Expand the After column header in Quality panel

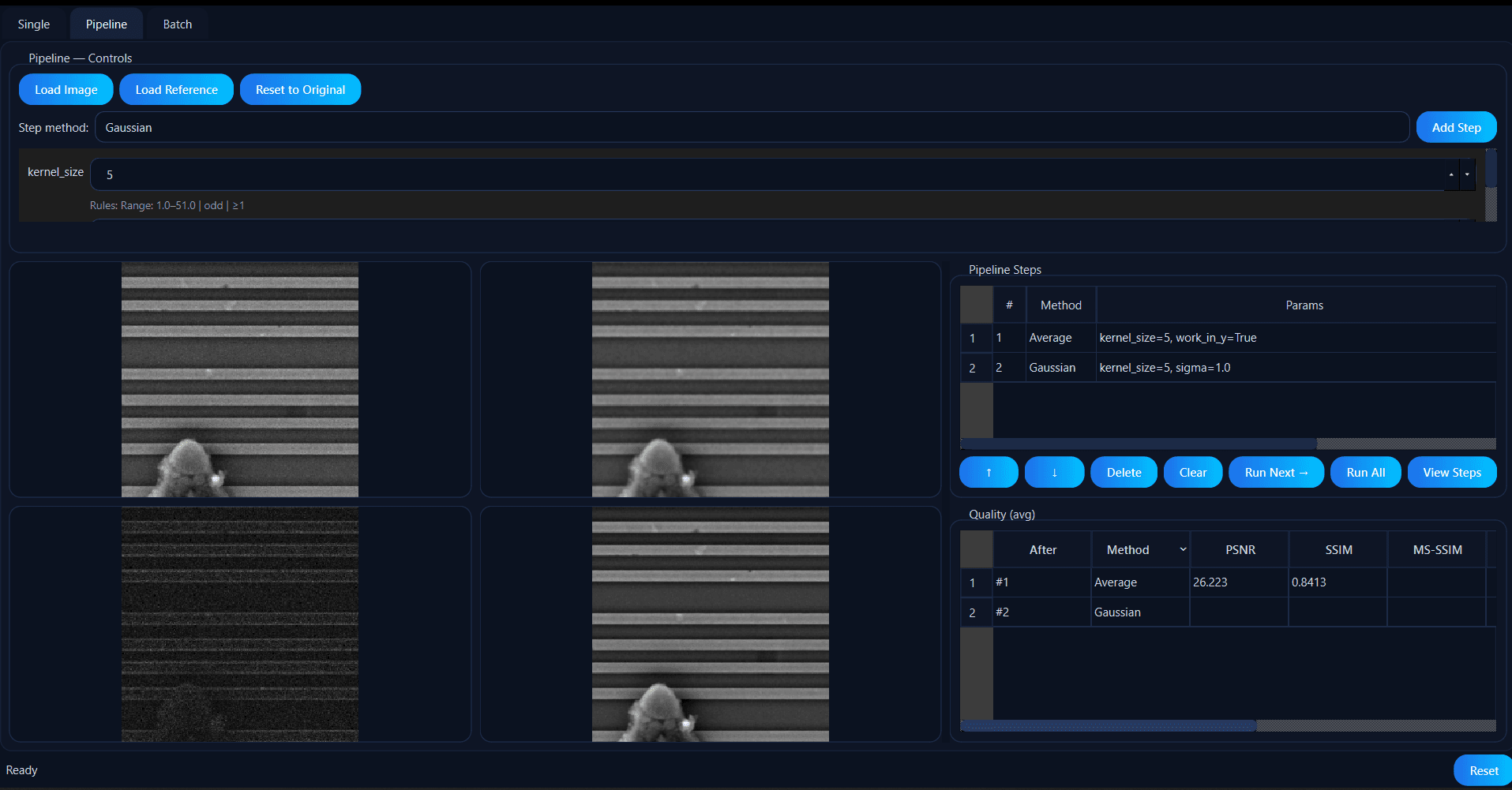coord(1042,549)
